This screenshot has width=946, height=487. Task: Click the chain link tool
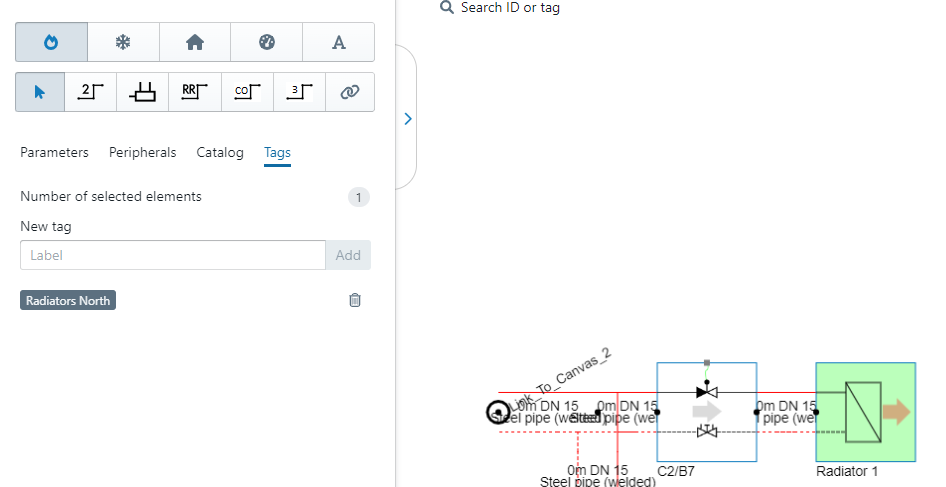[x=349, y=92]
